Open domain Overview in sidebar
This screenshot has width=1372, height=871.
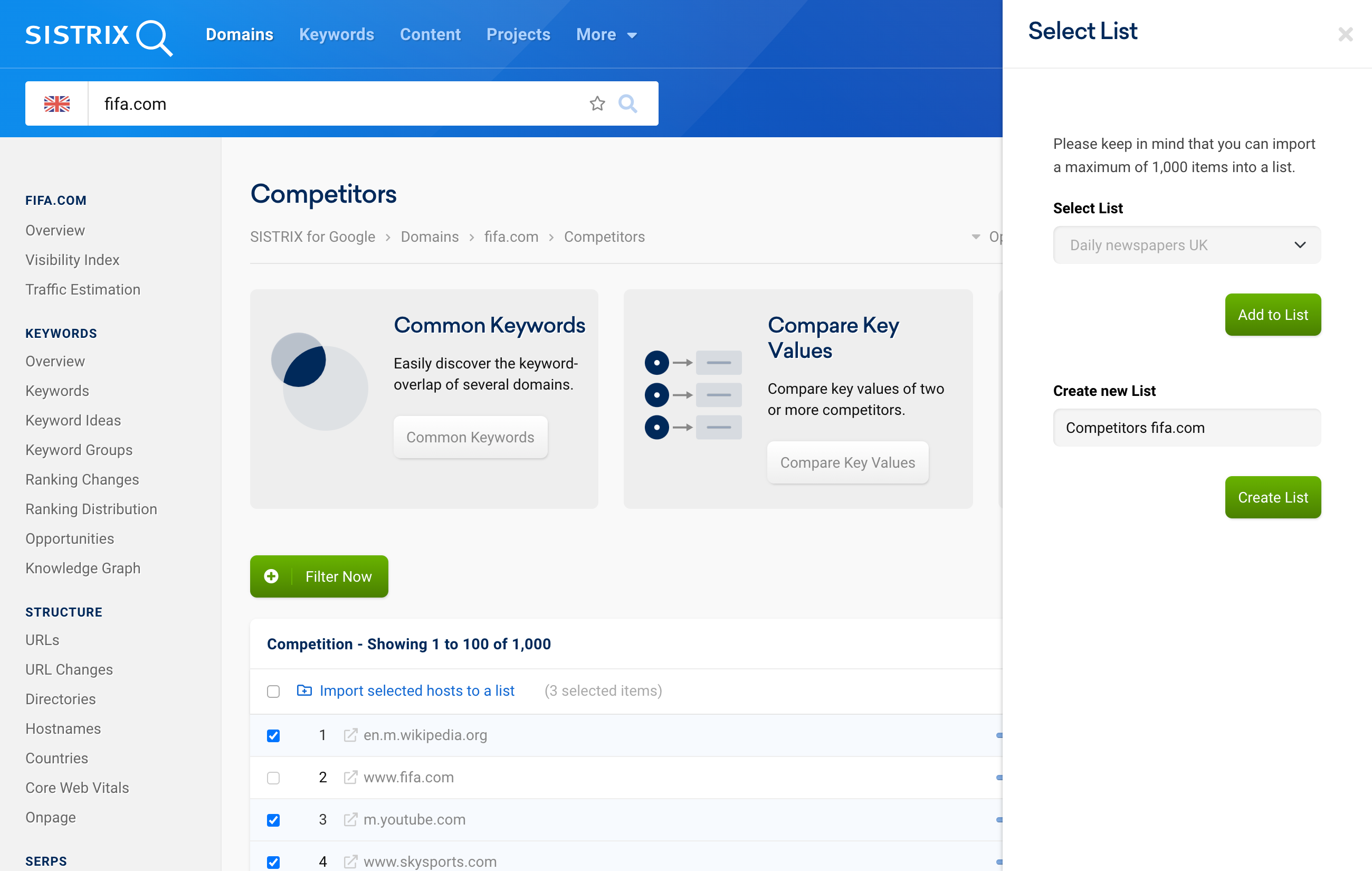(55, 230)
